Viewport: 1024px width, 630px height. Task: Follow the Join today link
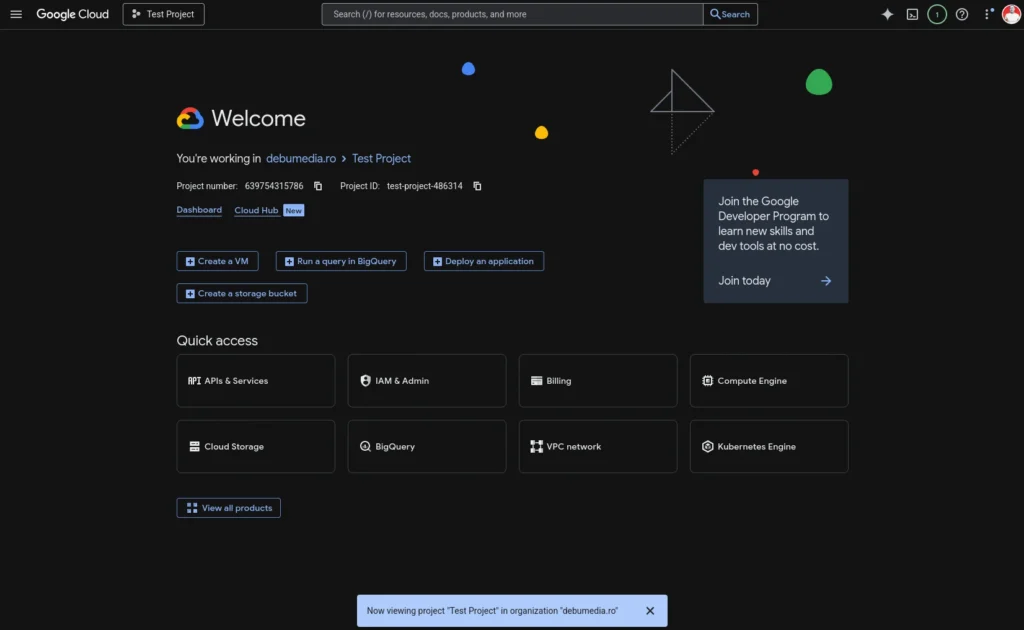743,281
